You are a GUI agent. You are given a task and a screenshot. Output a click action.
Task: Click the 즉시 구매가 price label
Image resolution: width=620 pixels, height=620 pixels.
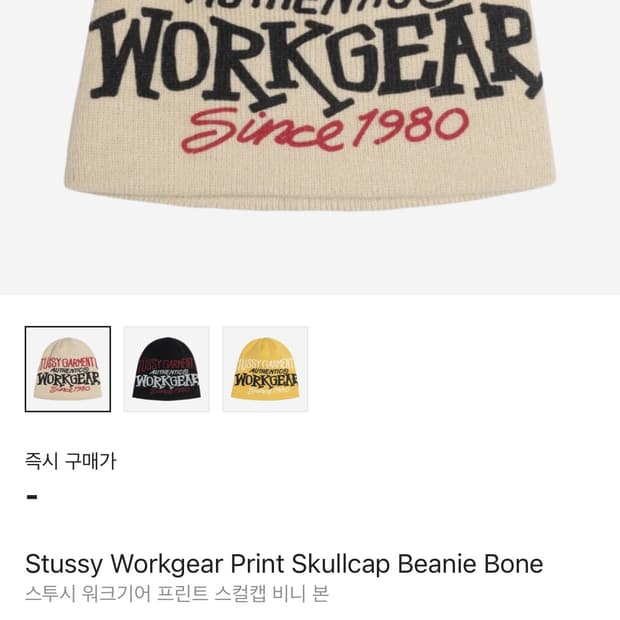(70, 461)
